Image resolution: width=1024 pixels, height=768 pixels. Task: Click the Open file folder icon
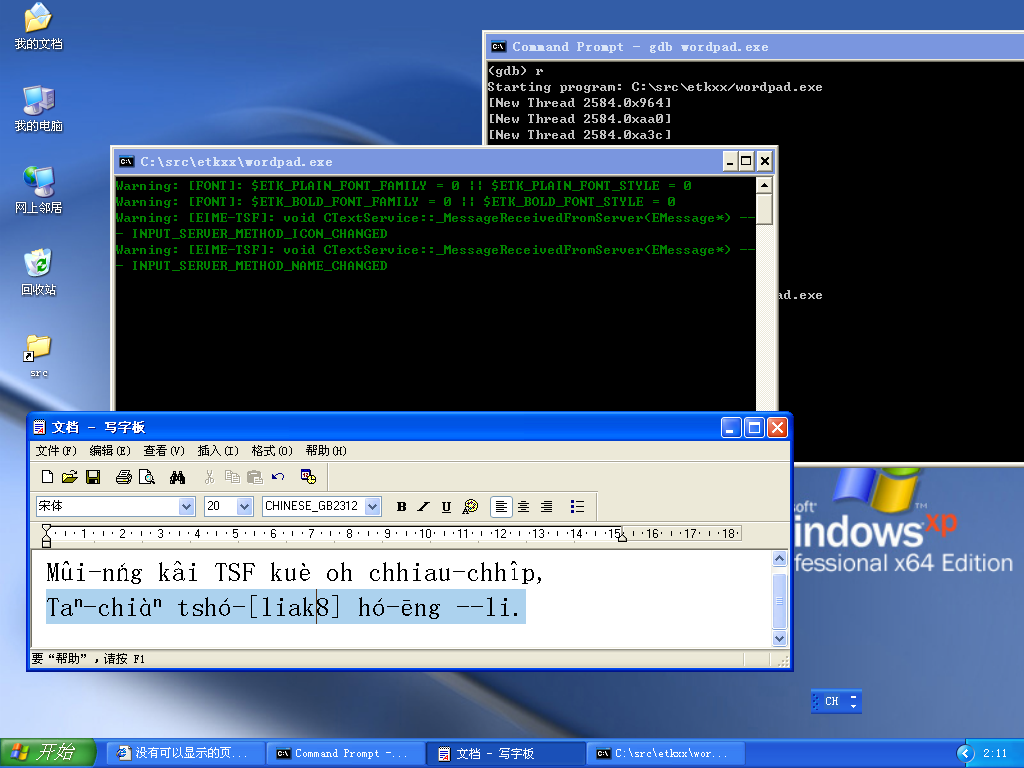tap(69, 477)
